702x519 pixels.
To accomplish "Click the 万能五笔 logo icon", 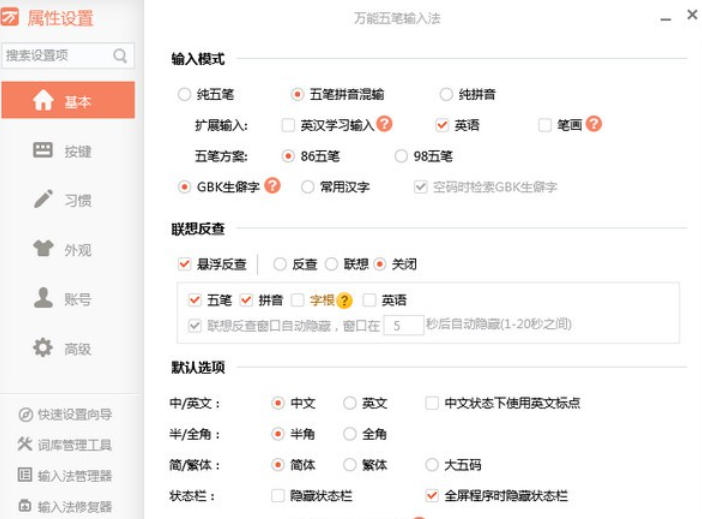I will [x=9, y=18].
